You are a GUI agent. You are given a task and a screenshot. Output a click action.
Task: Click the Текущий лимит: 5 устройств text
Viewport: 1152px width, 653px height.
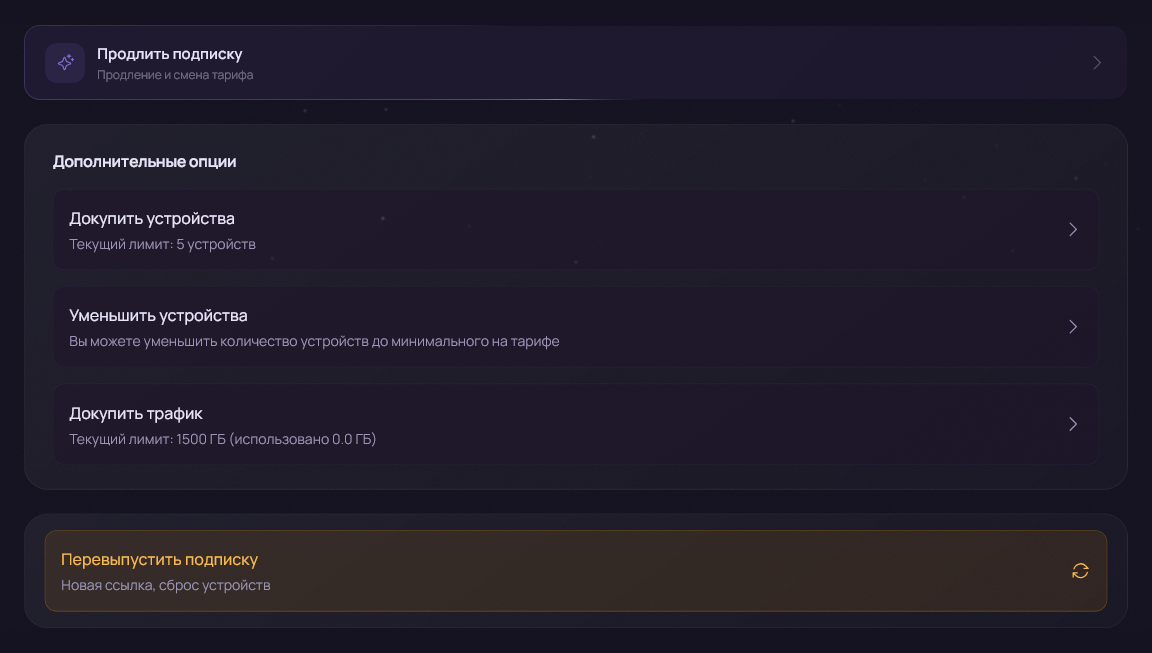162,244
